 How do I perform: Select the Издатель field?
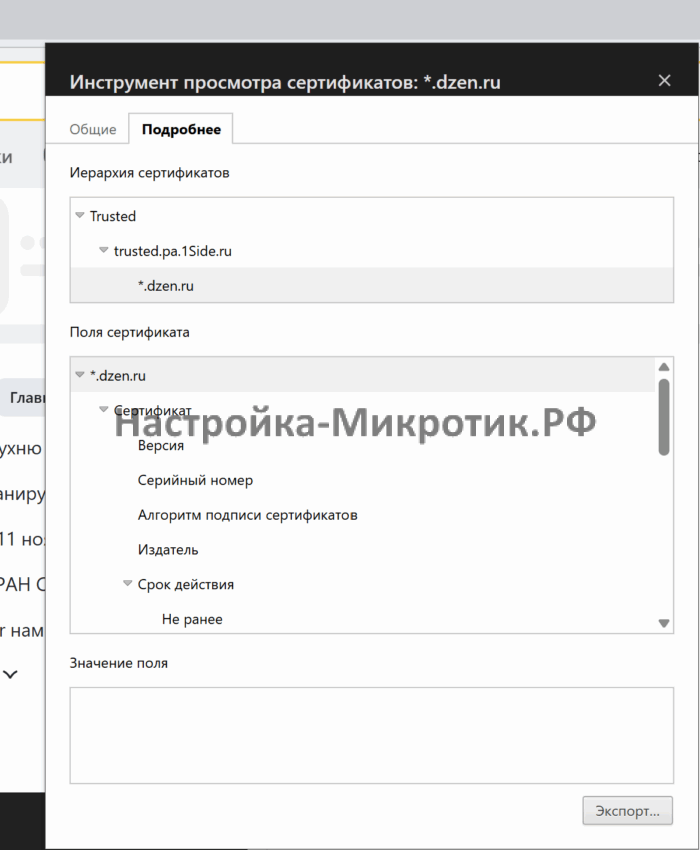coord(168,550)
